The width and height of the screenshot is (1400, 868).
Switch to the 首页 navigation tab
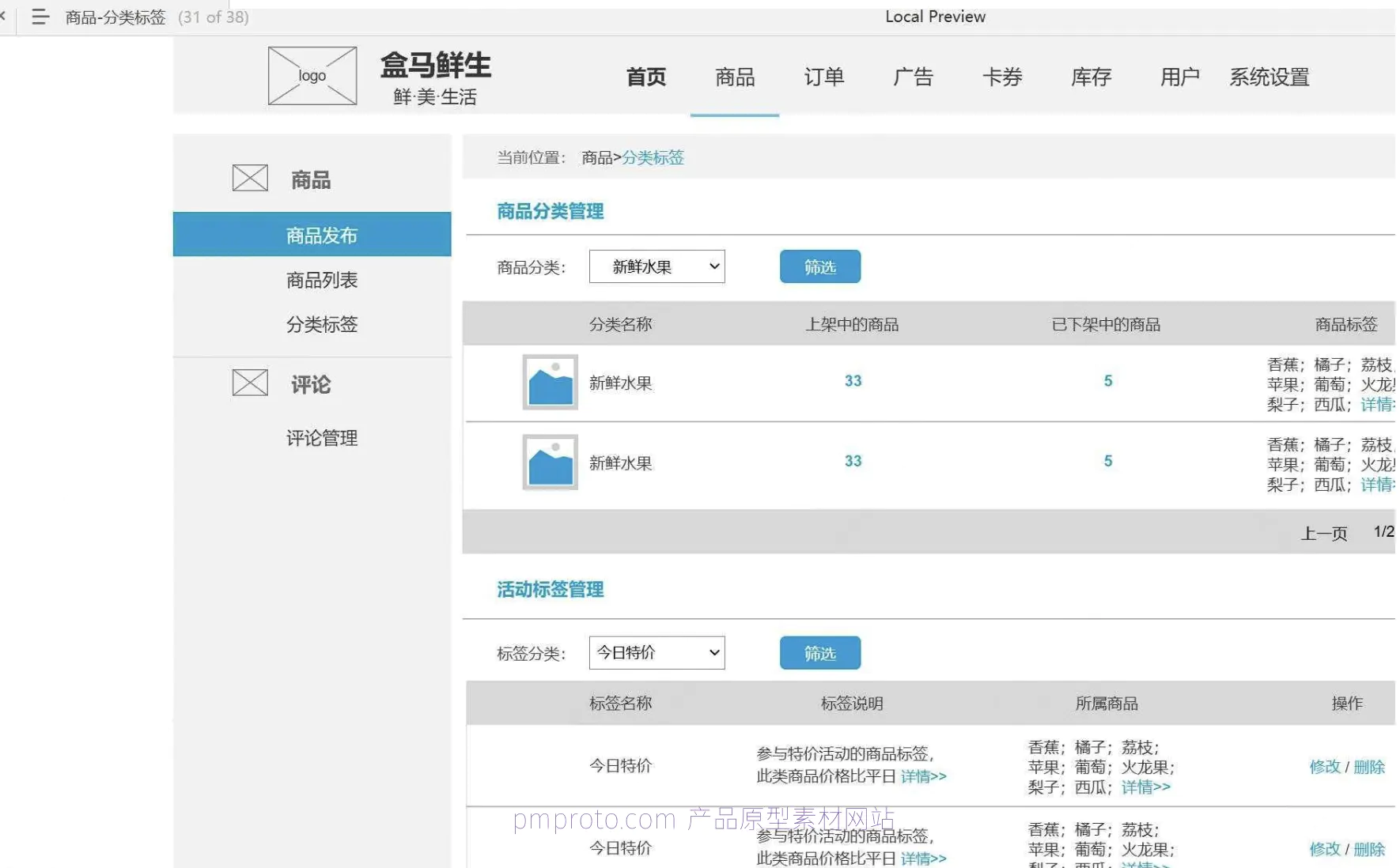(646, 77)
